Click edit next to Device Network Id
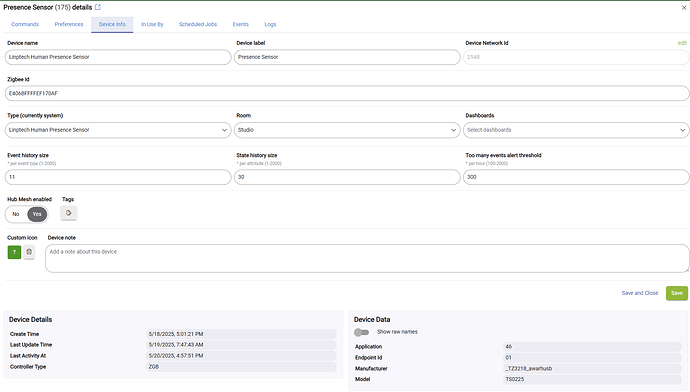This screenshot has height=392, width=690. tap(682, 43)
